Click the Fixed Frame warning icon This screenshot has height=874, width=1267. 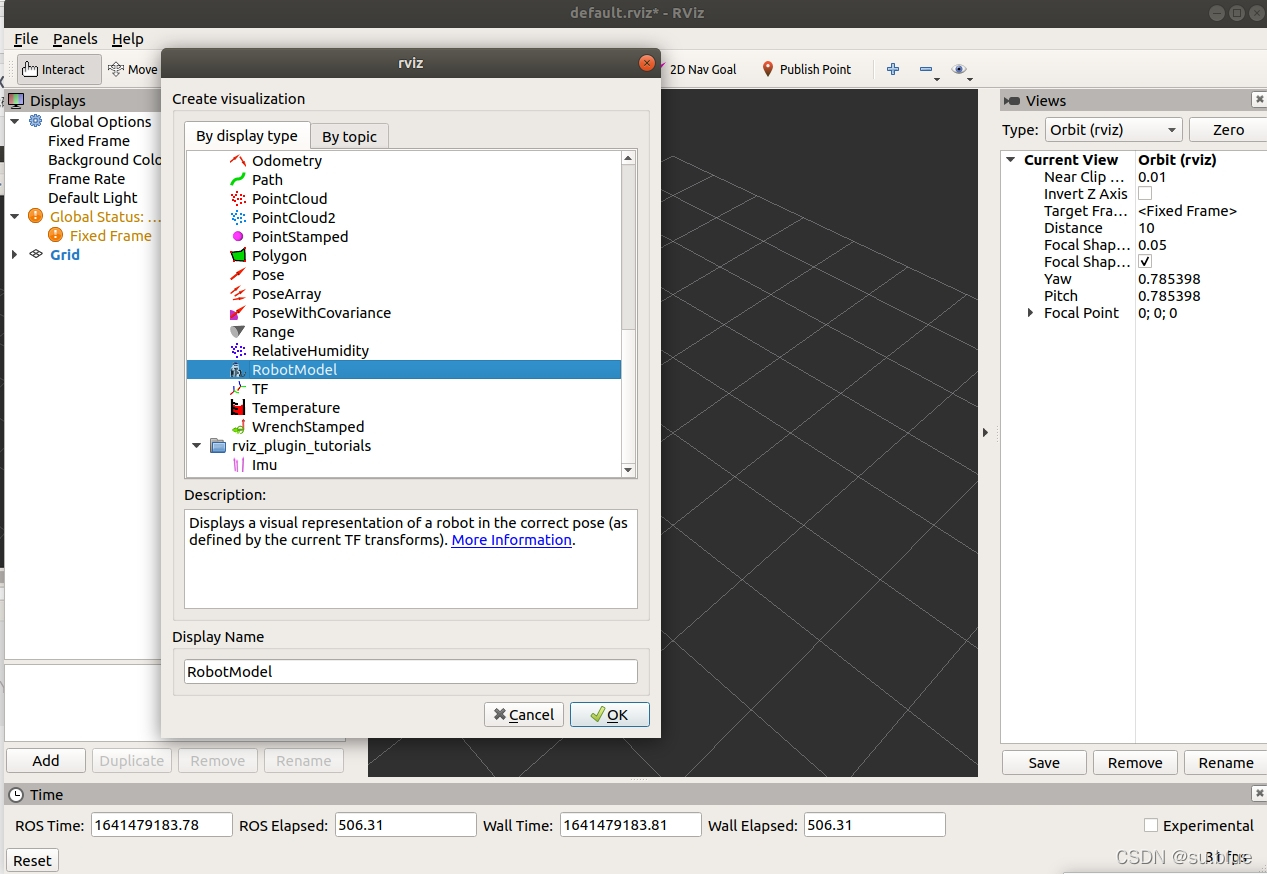pyautogui.click(x=56, y=235)
